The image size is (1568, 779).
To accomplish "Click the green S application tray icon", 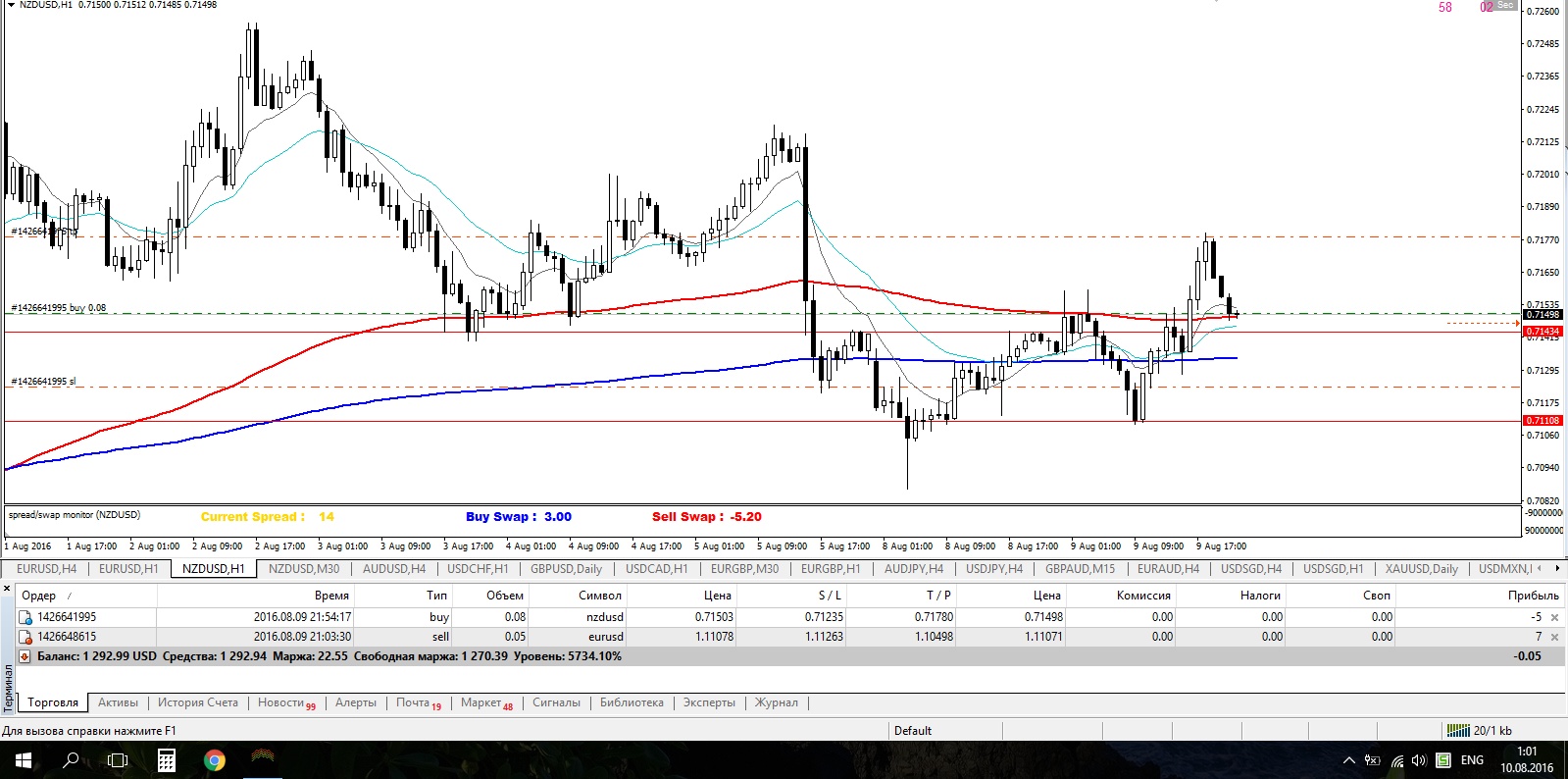I will 1443,760.
